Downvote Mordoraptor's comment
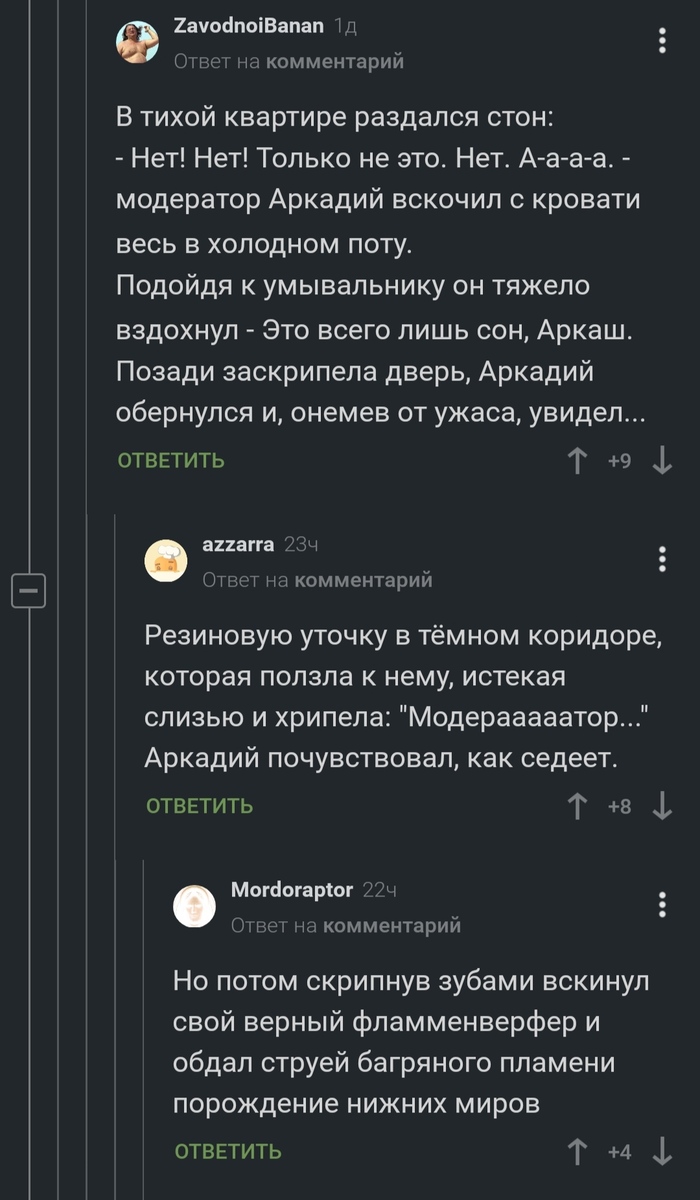Screen dimensions: 700x1200 tap(661, 1152)
